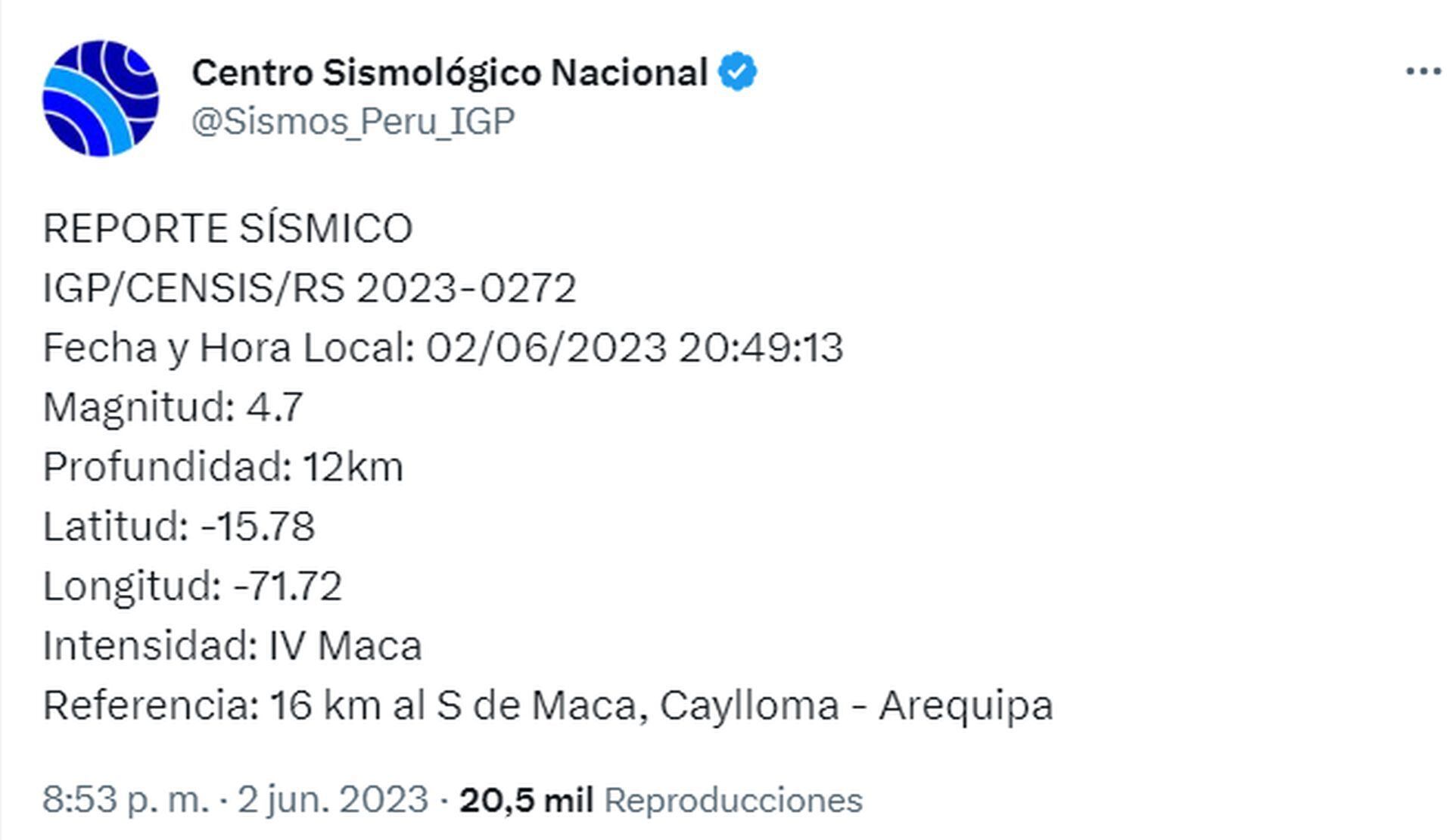Click the 20,5 mil view count
1453x840 pixels.
(x=526, y=801)
